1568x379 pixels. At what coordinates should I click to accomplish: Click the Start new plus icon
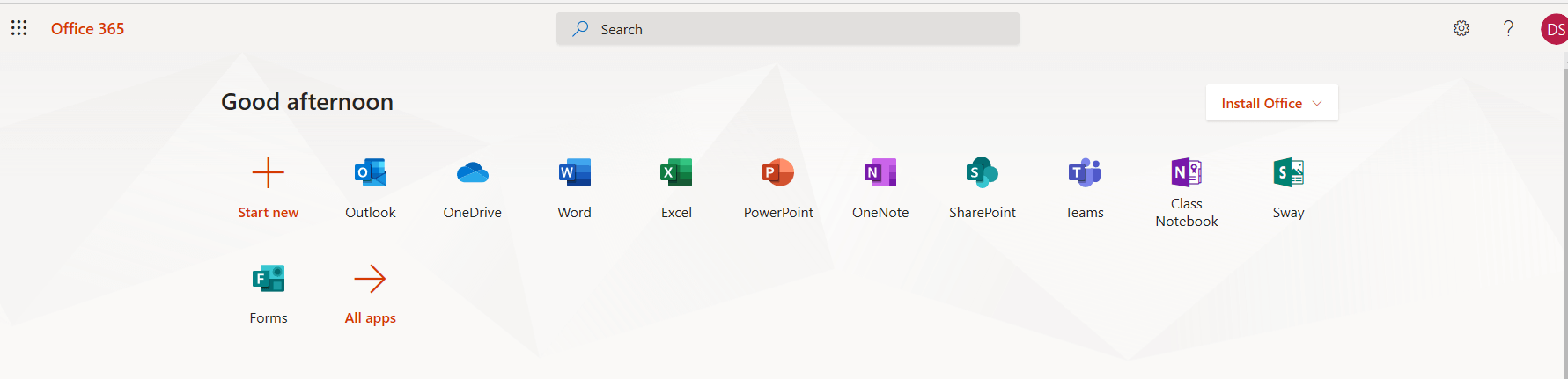coord(268,172)
